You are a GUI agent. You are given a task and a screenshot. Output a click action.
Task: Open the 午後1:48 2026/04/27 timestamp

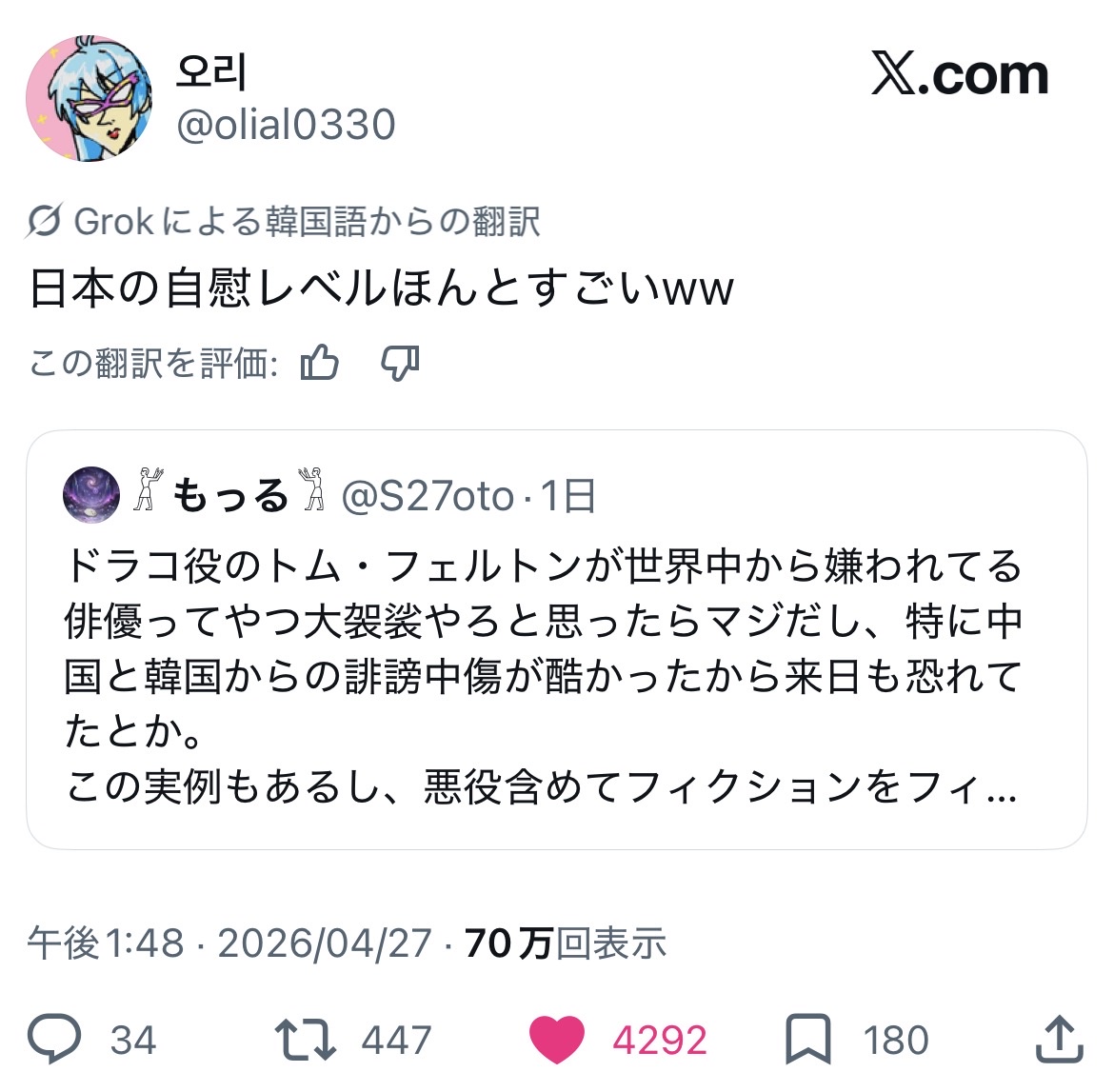(x=229, y=943)
